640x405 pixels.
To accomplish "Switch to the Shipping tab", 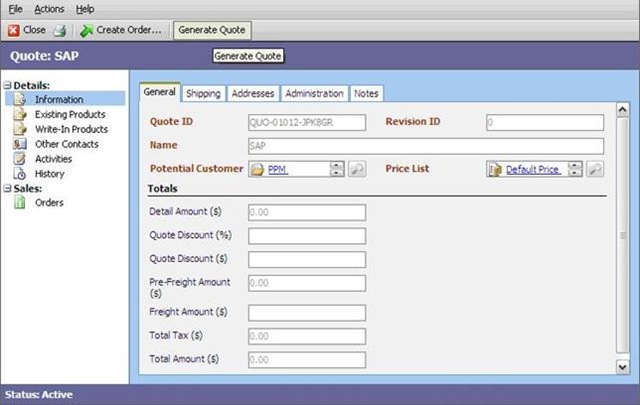I will click(203, 93).
